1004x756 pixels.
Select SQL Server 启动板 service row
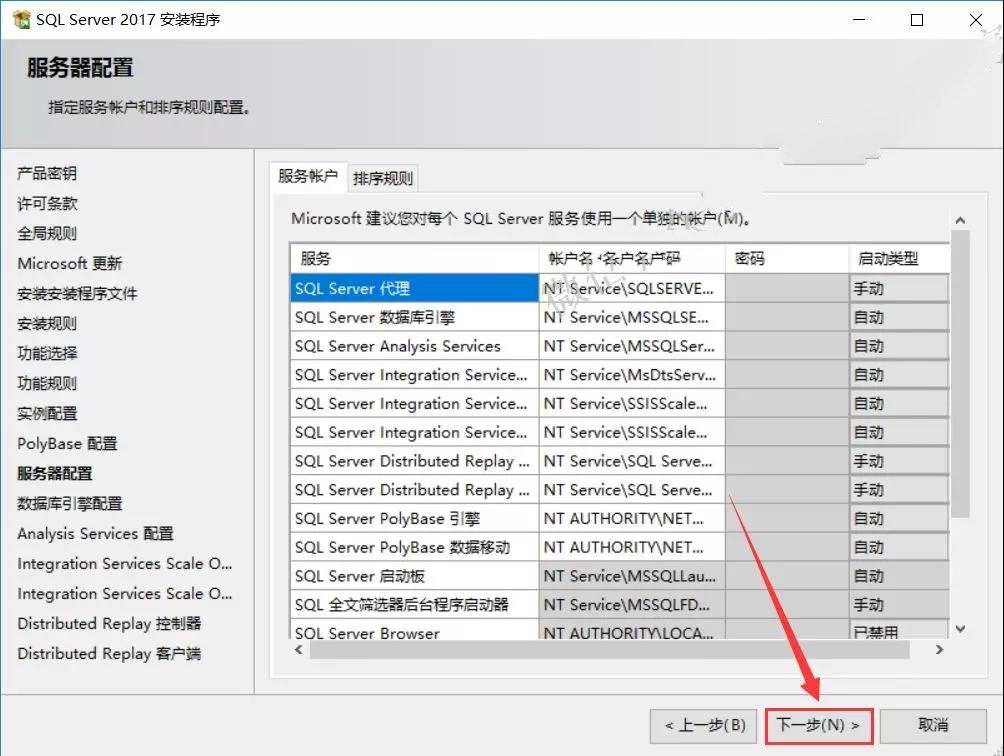[x=414, y=576]
